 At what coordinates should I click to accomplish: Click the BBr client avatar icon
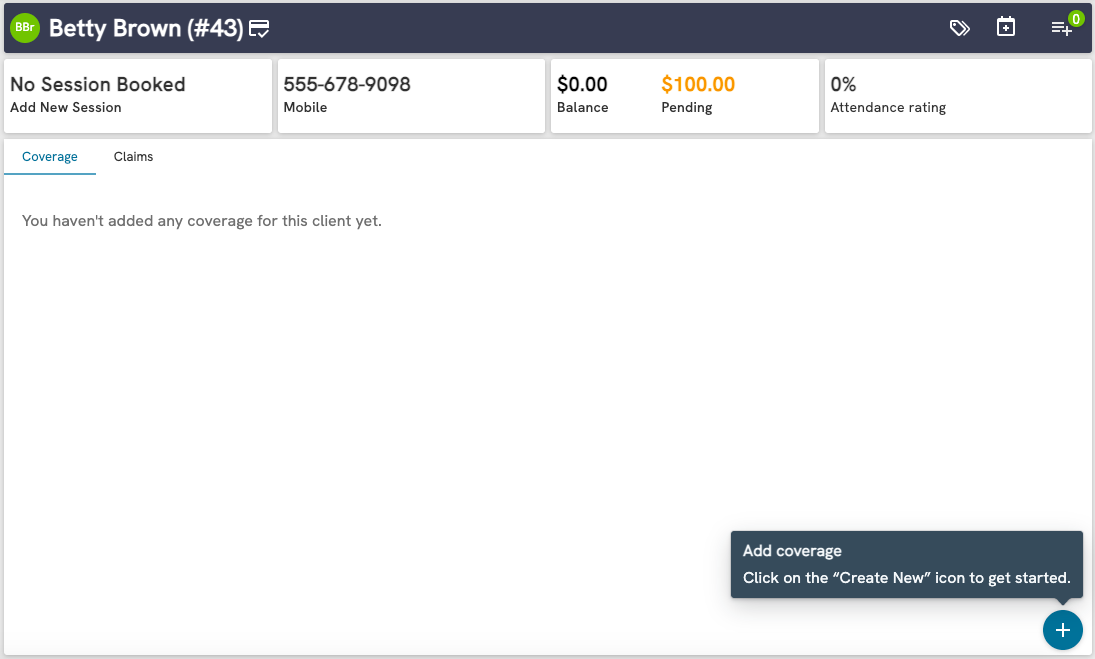25,28
